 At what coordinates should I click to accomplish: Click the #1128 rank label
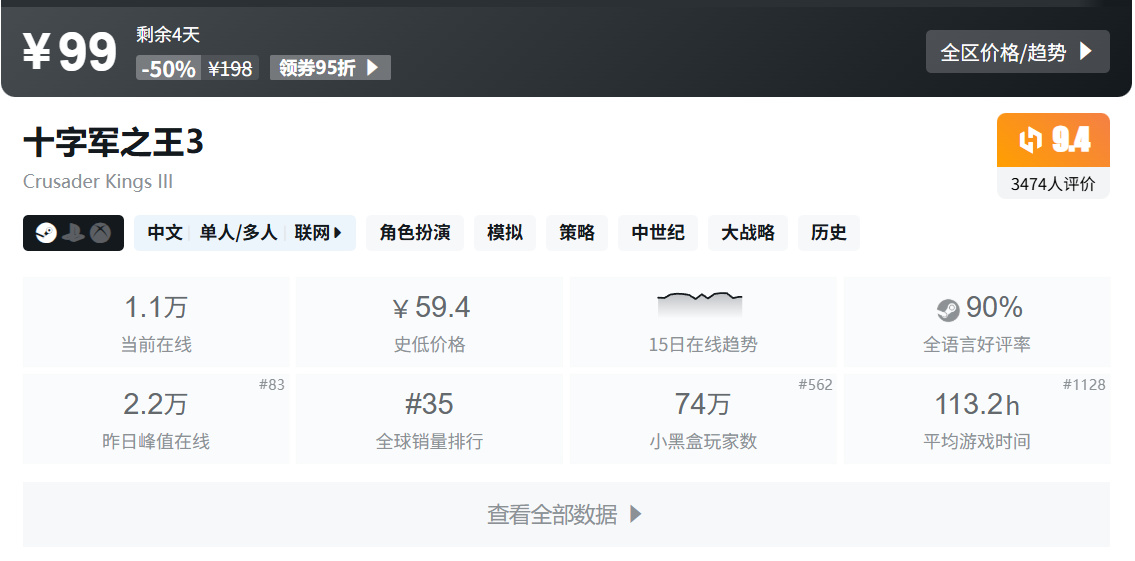point(1084,384)
